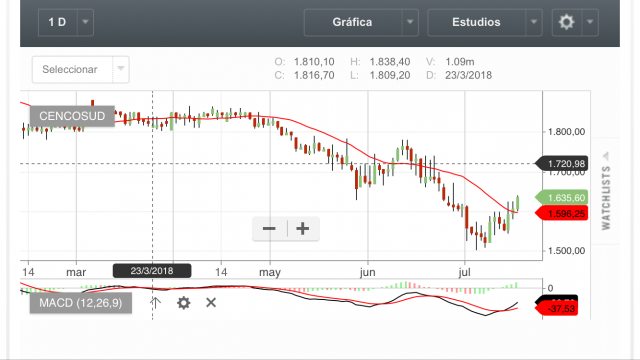Click the WATCHLISTS vertical tab
The width and height of the screenshot is (640, 360).
606,198
